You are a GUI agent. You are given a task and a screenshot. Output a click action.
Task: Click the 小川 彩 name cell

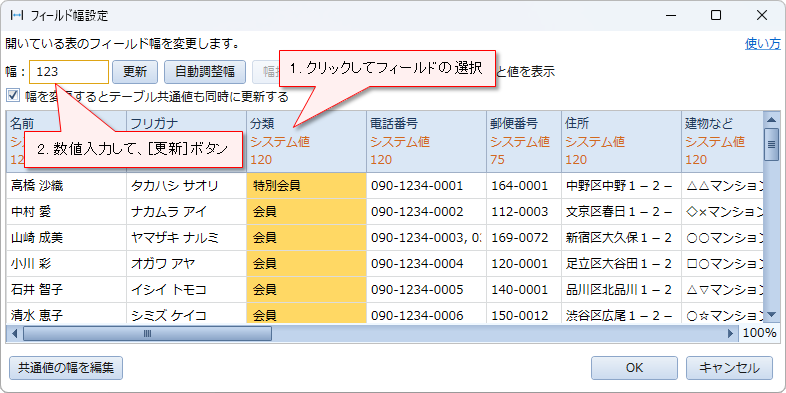[x=66, y=264]
